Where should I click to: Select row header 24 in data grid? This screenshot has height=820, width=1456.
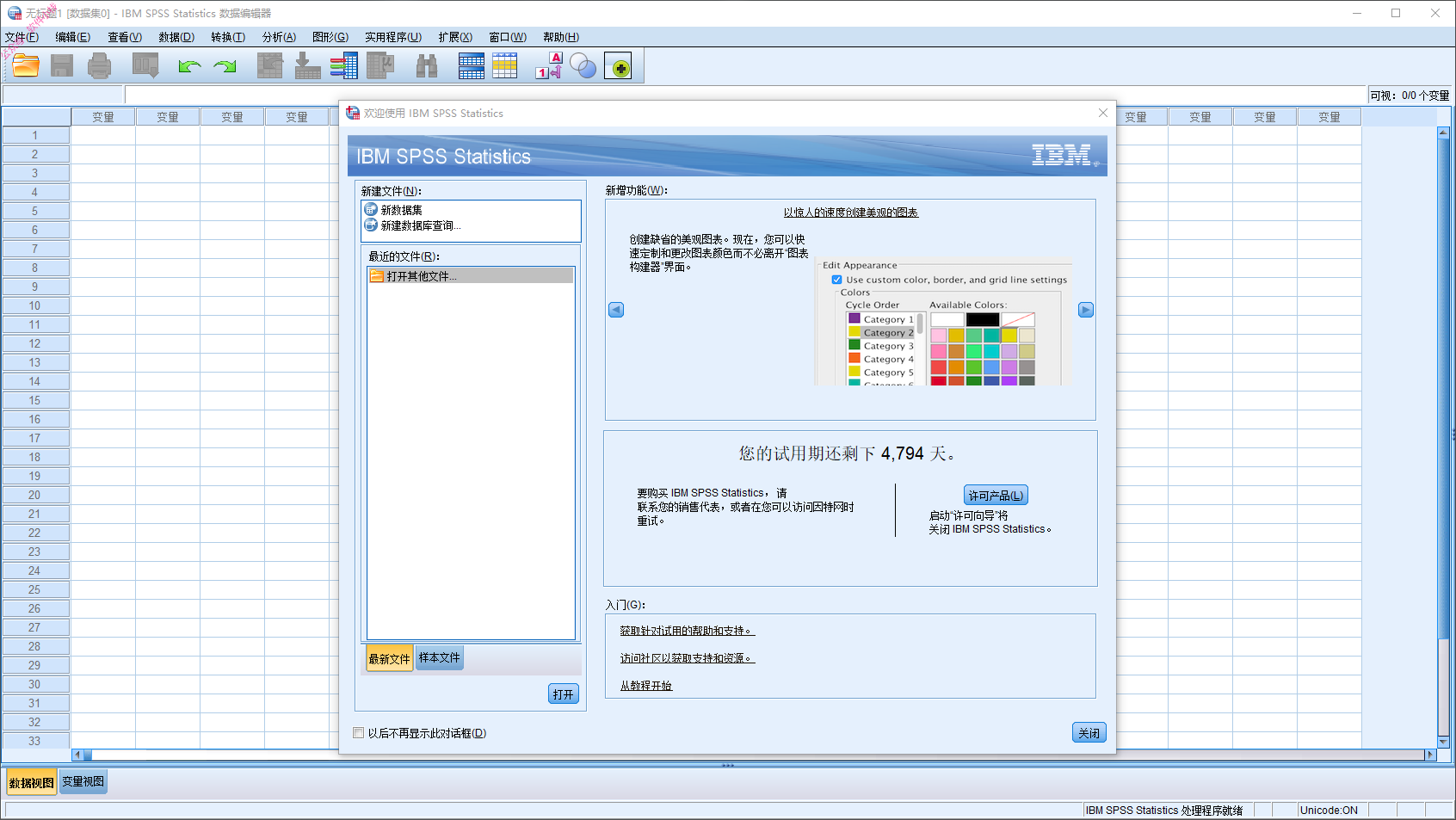coord(35,570)
